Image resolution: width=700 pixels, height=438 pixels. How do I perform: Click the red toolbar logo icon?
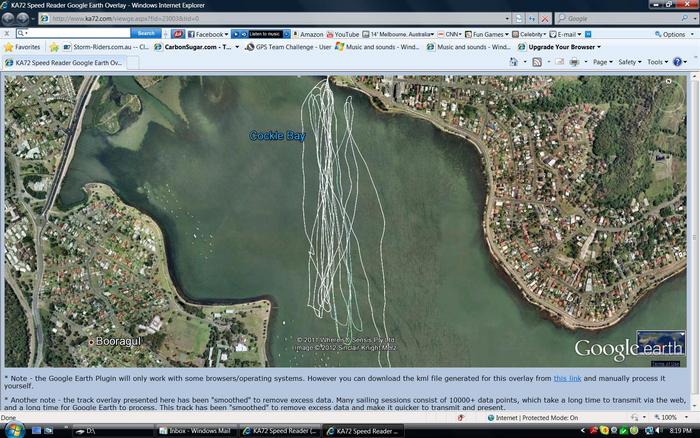(x=178, y=34)
